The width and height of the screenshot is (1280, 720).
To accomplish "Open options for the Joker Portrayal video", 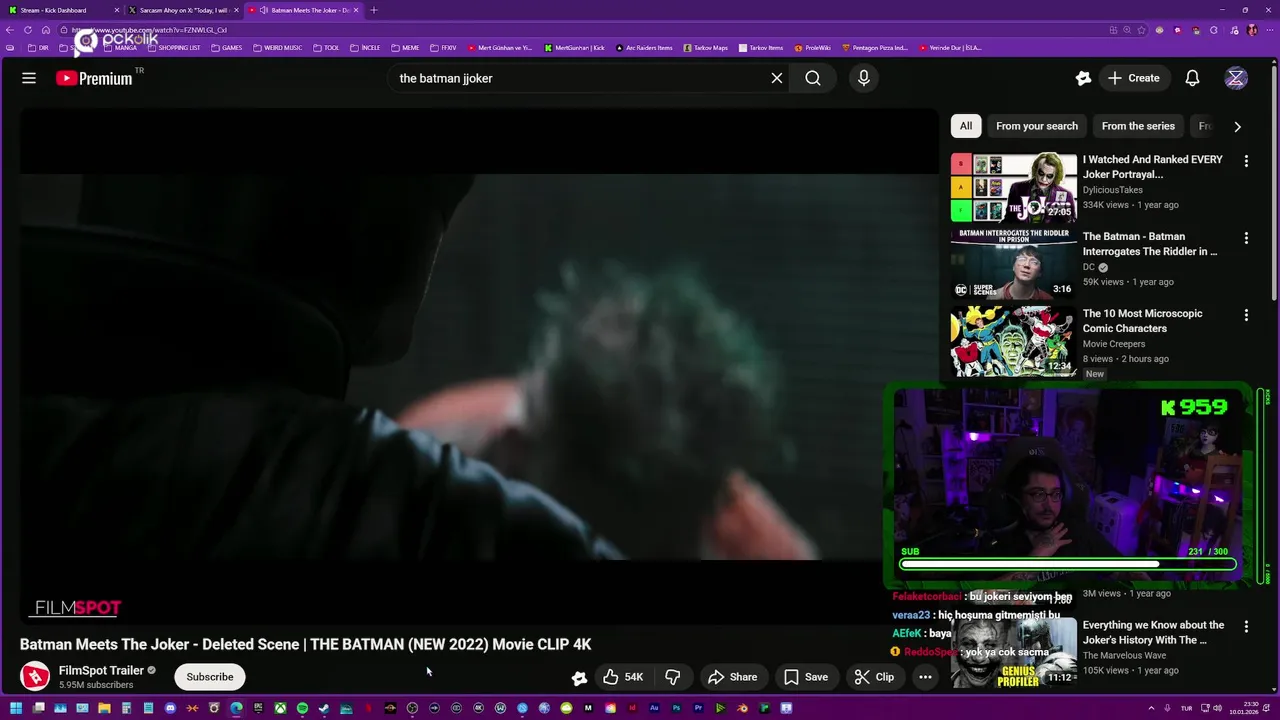I will tap(1246, 161).
